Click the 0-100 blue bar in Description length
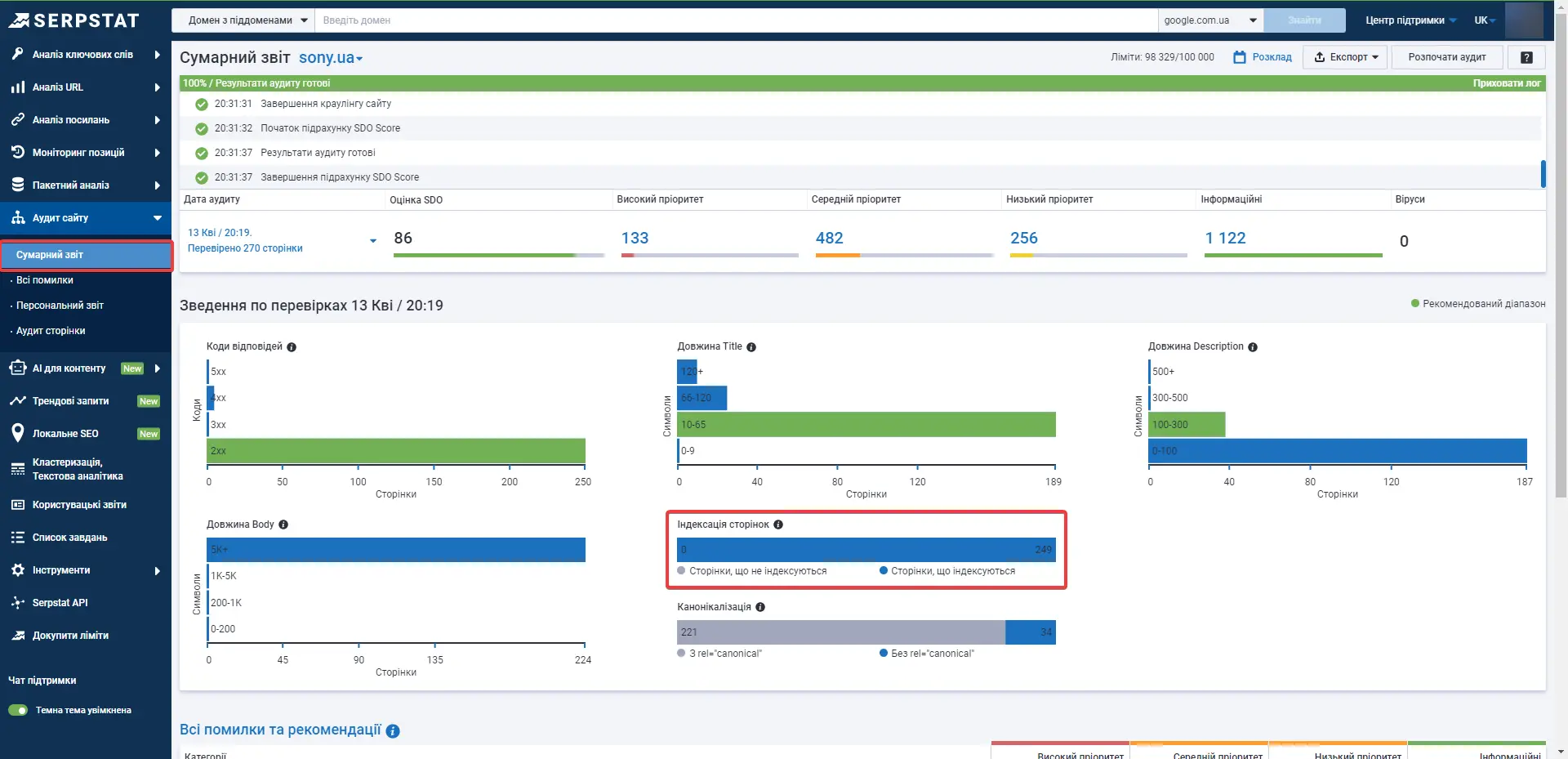1568x759 pixels. 1339,451
